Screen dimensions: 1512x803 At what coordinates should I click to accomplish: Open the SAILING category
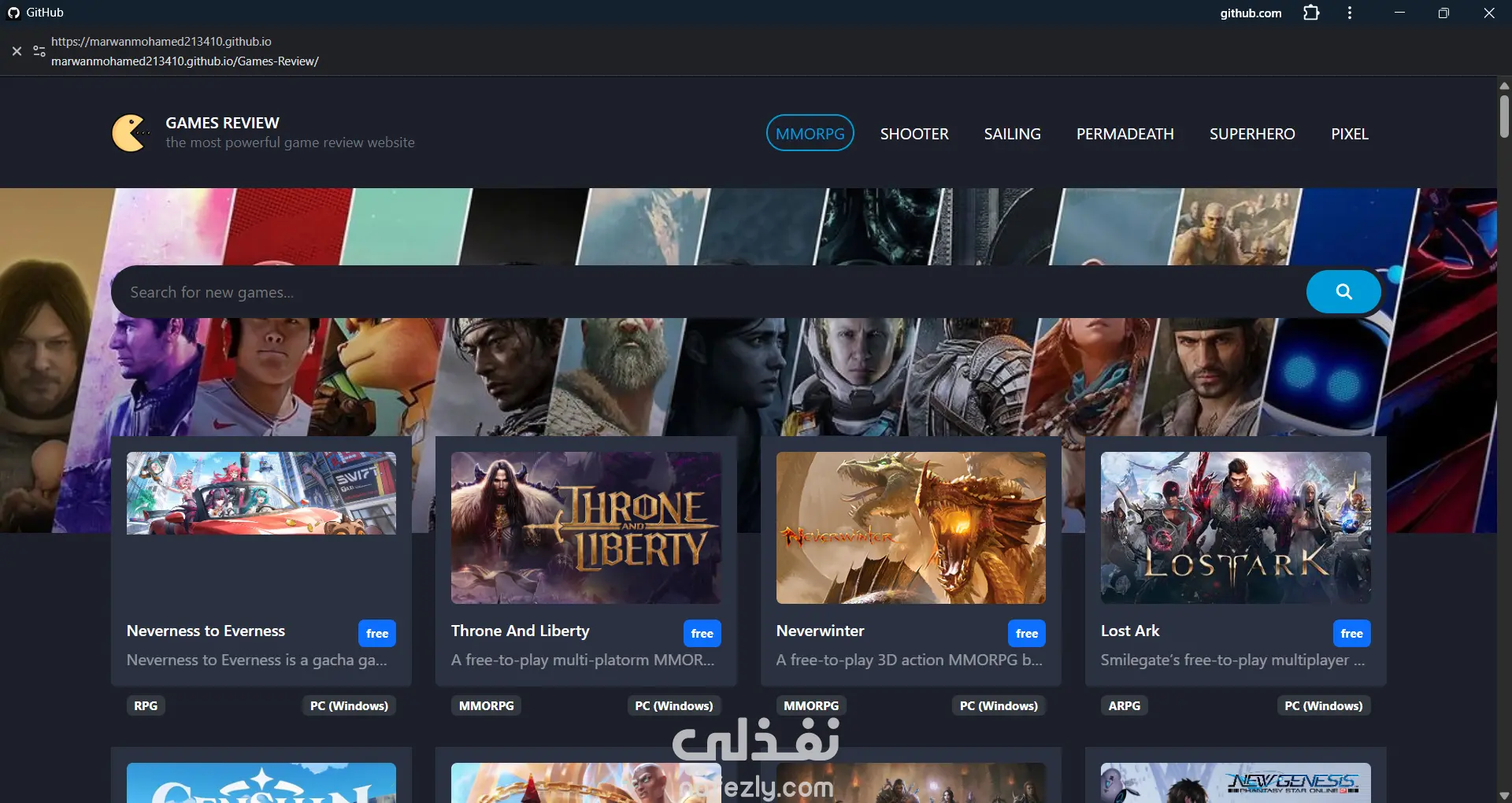(x=1012, y=134)
